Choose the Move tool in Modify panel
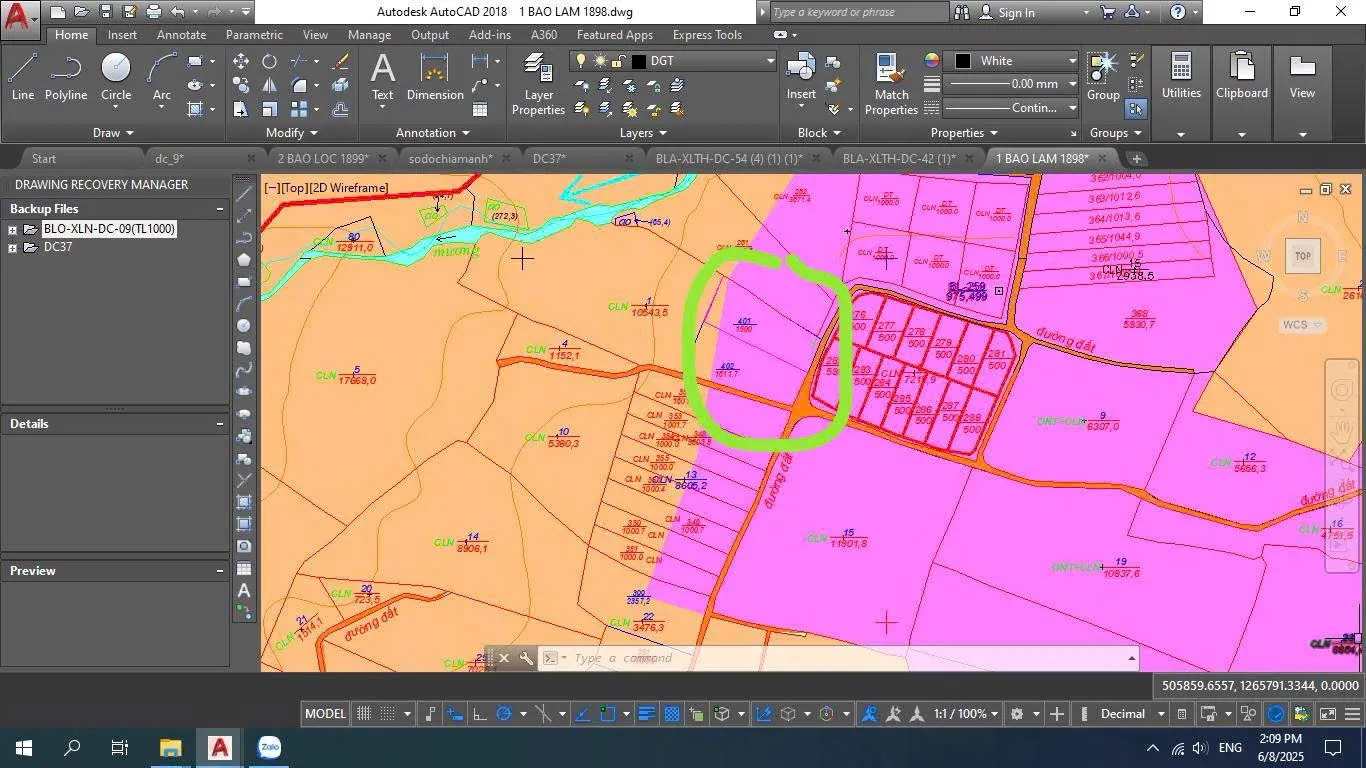The width and height of the screenshot is (1366, 768). pos(241,61)
